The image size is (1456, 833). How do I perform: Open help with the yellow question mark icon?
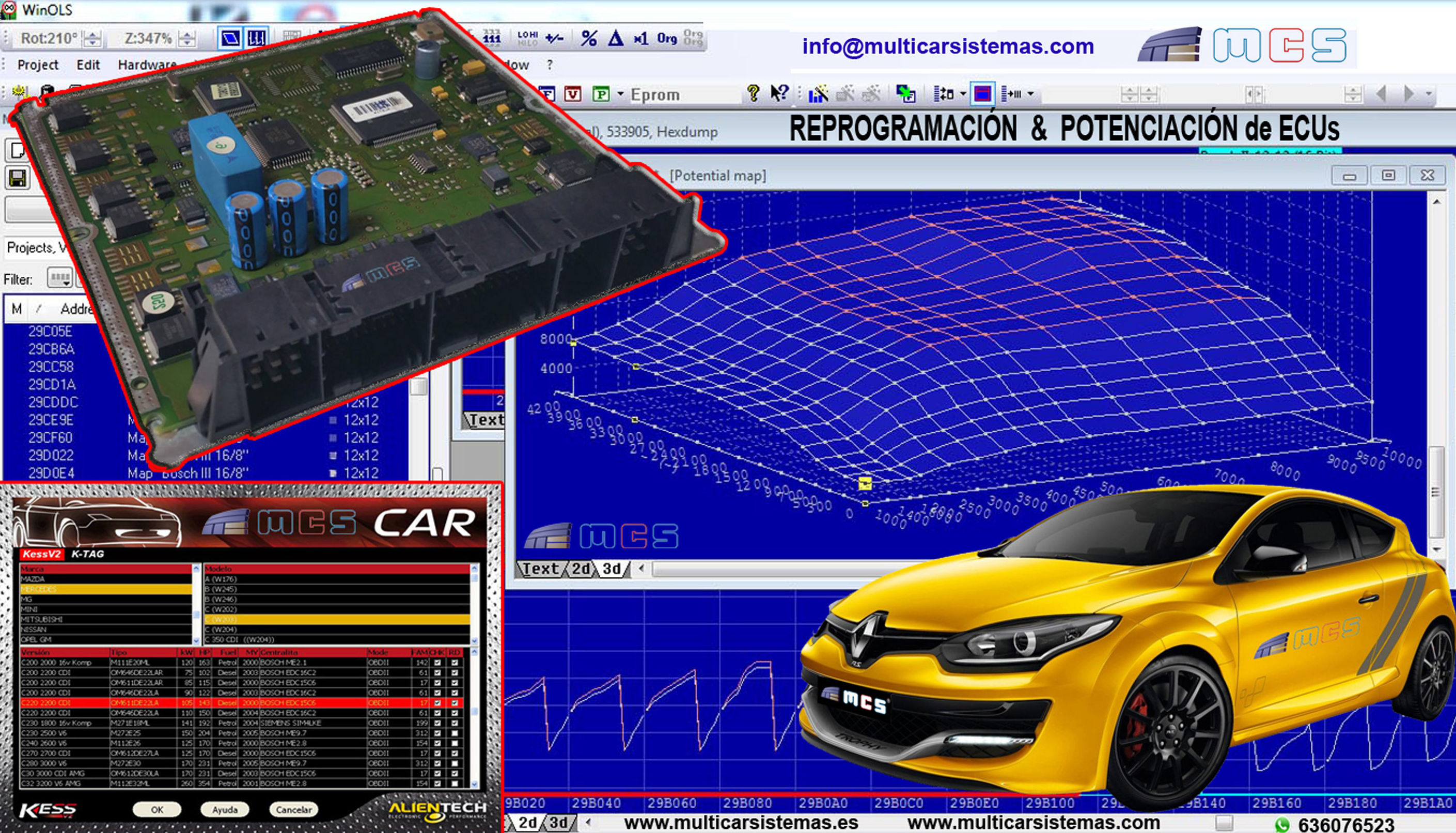(x=753, y=93)
